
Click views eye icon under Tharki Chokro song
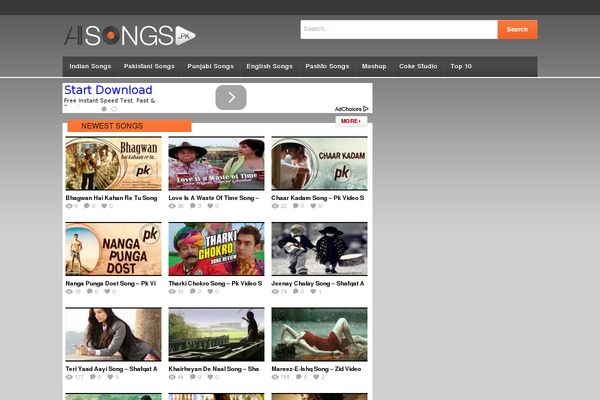tap(172, 292)
